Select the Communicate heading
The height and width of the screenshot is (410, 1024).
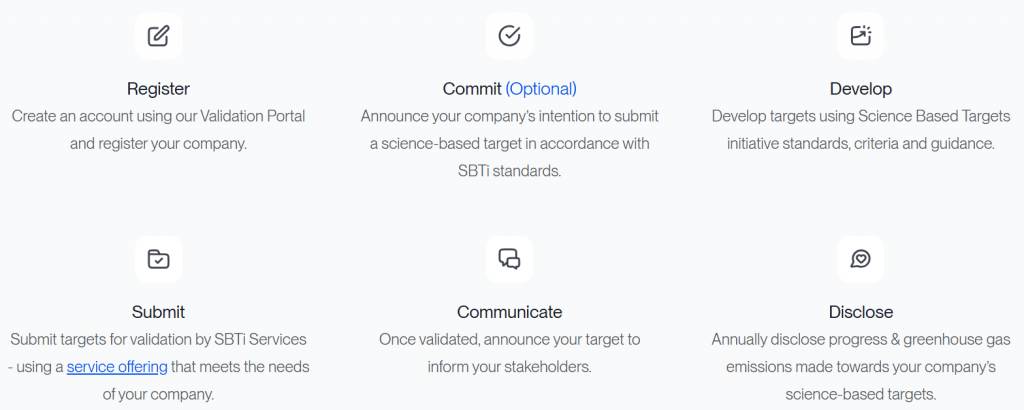pos(509,312)
